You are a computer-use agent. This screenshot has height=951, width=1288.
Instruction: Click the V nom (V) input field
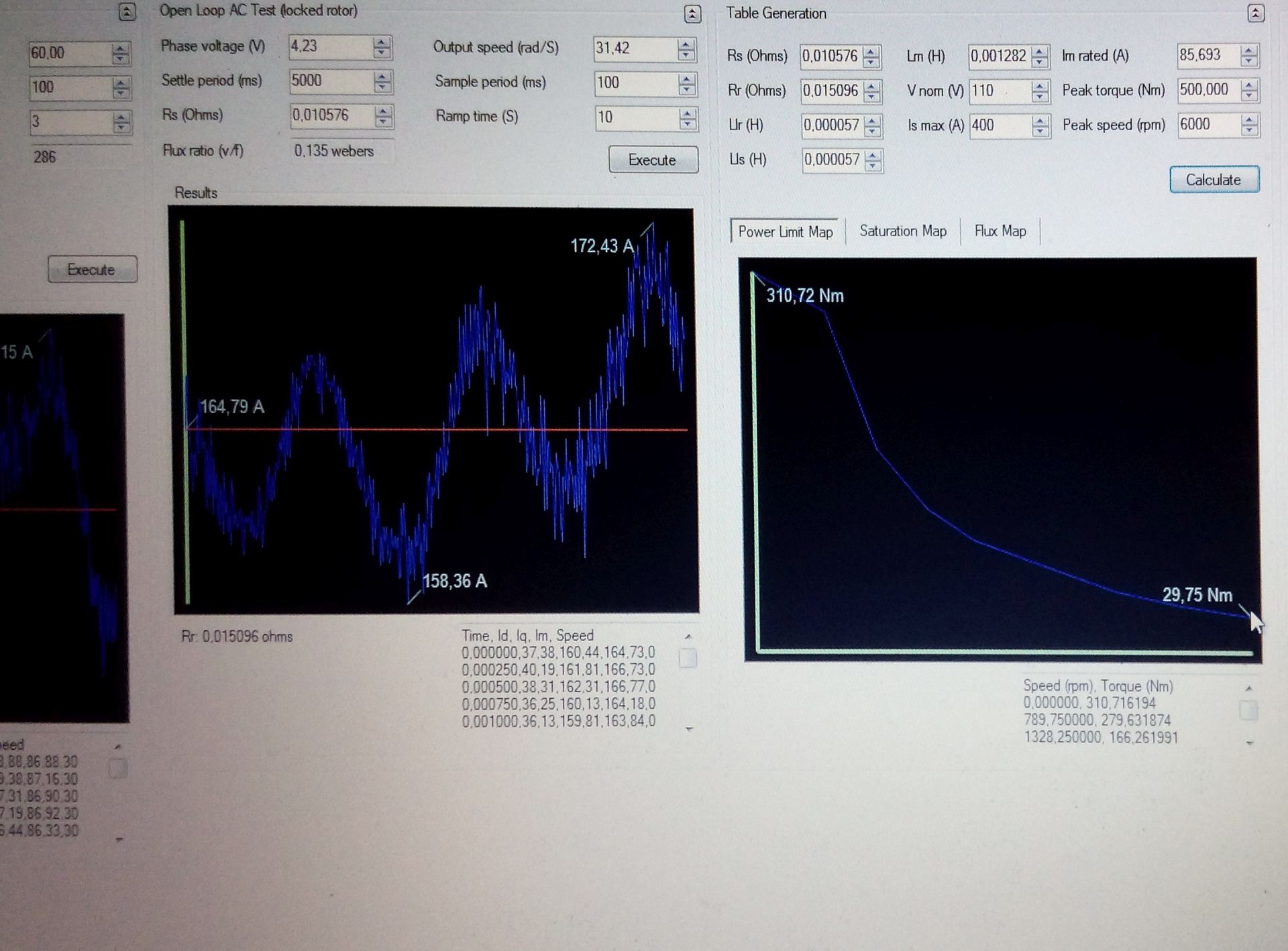click(x=999, y=91)
